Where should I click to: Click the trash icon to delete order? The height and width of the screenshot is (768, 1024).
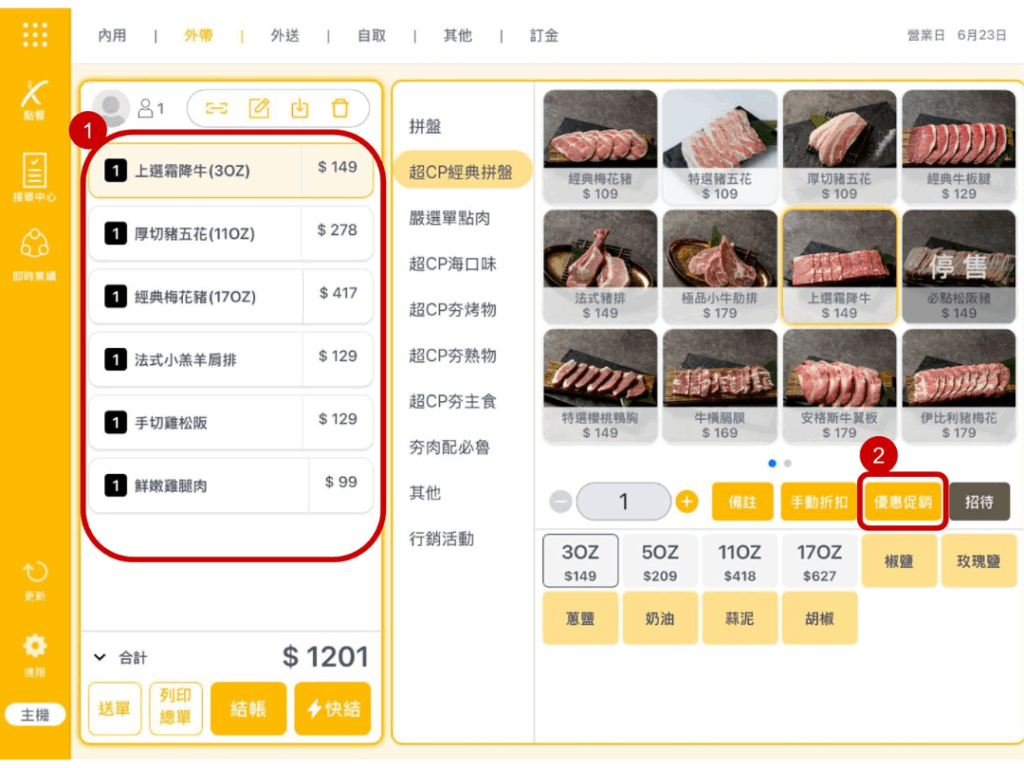point(340,108)
